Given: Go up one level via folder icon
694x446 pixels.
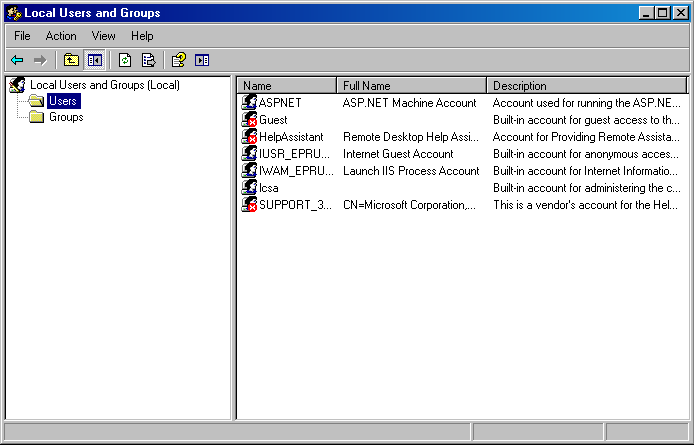Looking at the screenshot, I should tap(71, 60).
